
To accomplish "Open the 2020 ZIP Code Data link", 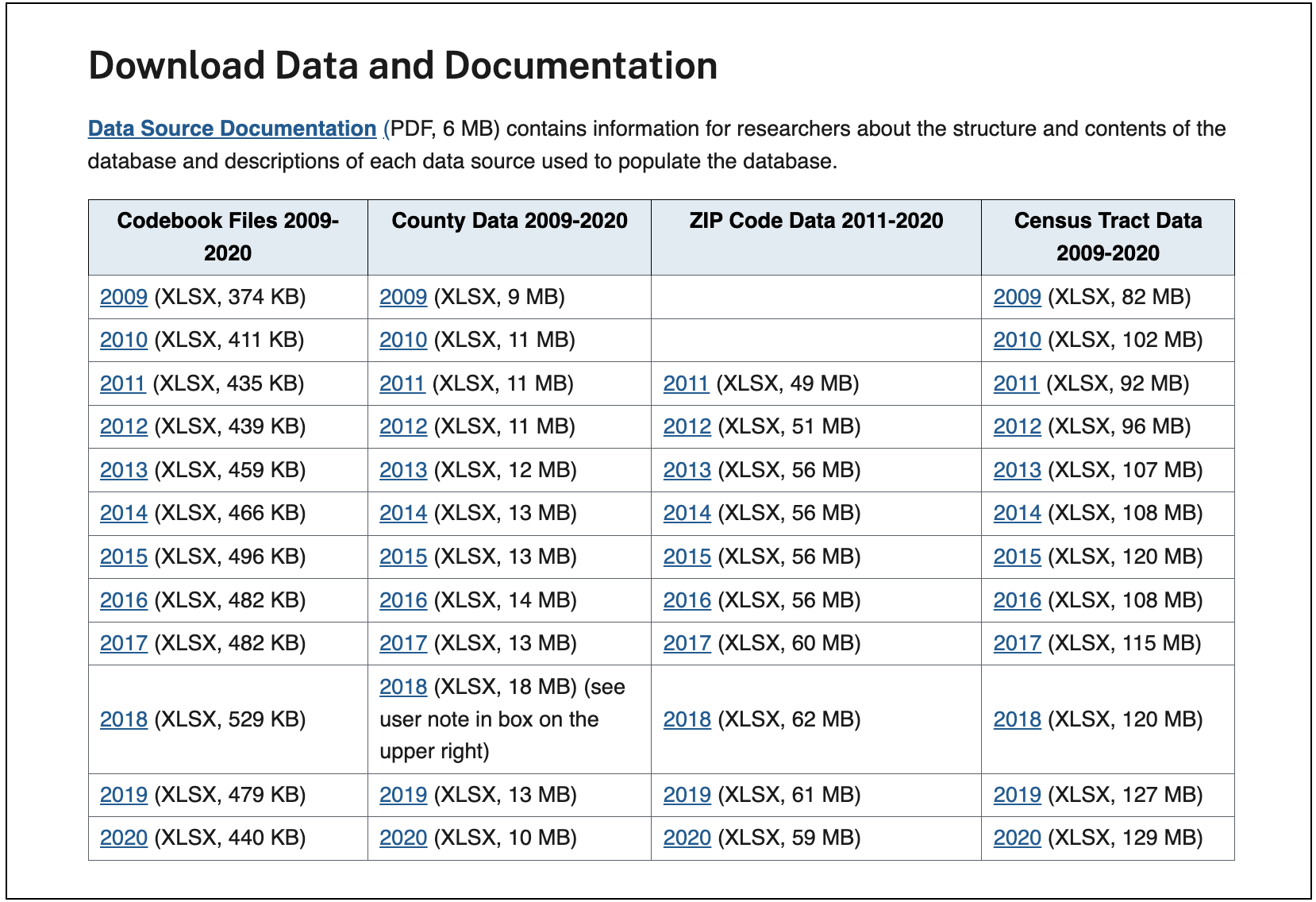I will tap(687, 838).
